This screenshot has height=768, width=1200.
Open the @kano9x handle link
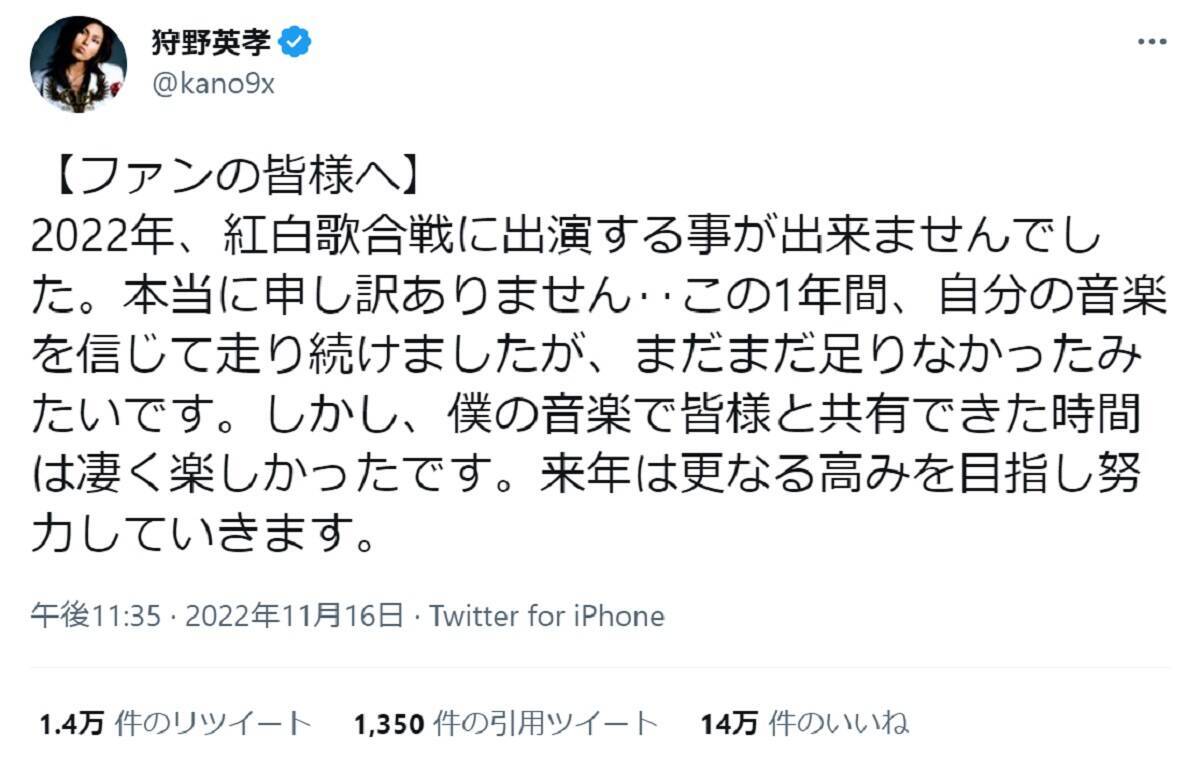[212, 85]
